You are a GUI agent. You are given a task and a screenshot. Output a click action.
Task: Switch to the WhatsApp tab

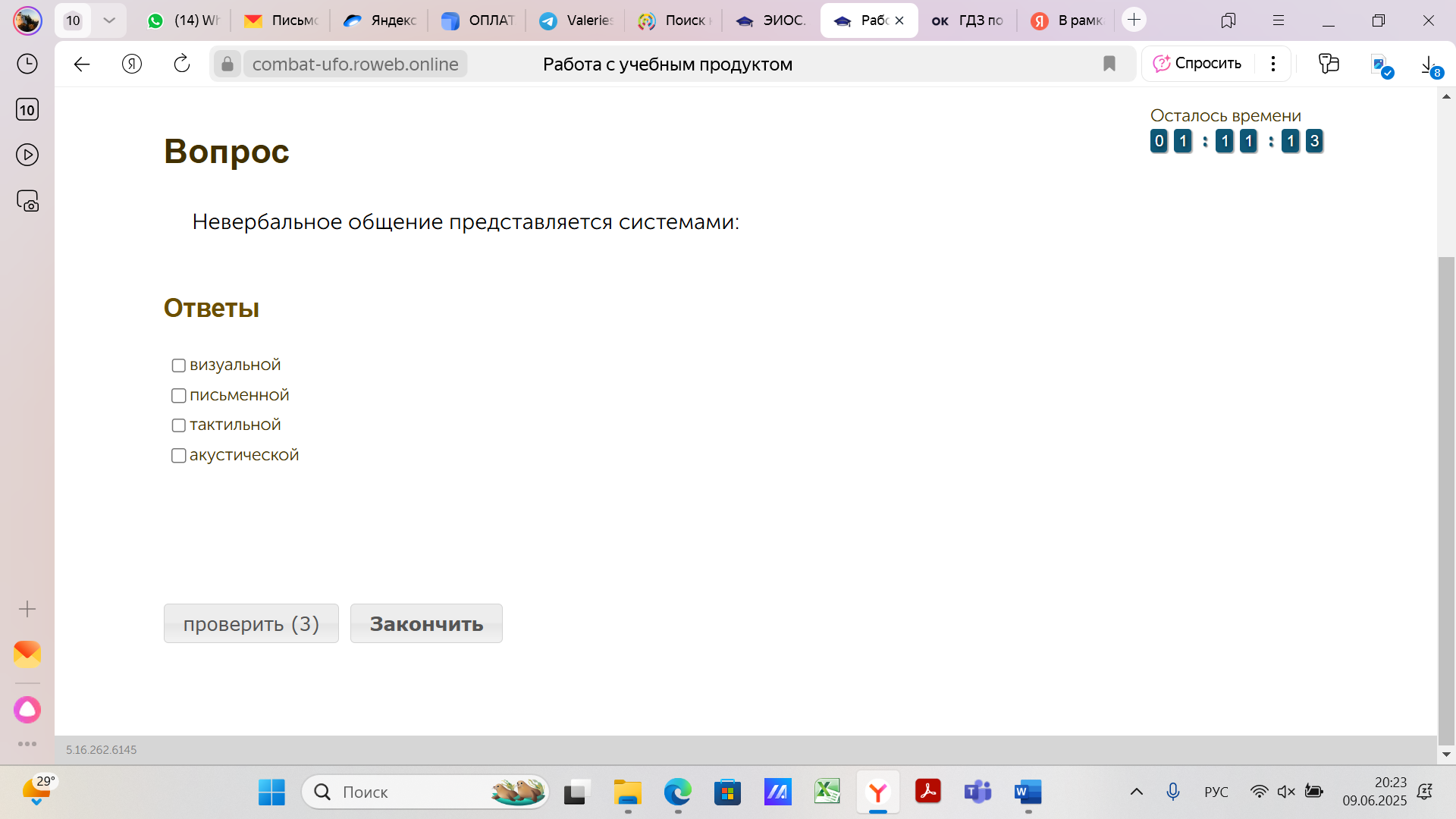point(183,20)
